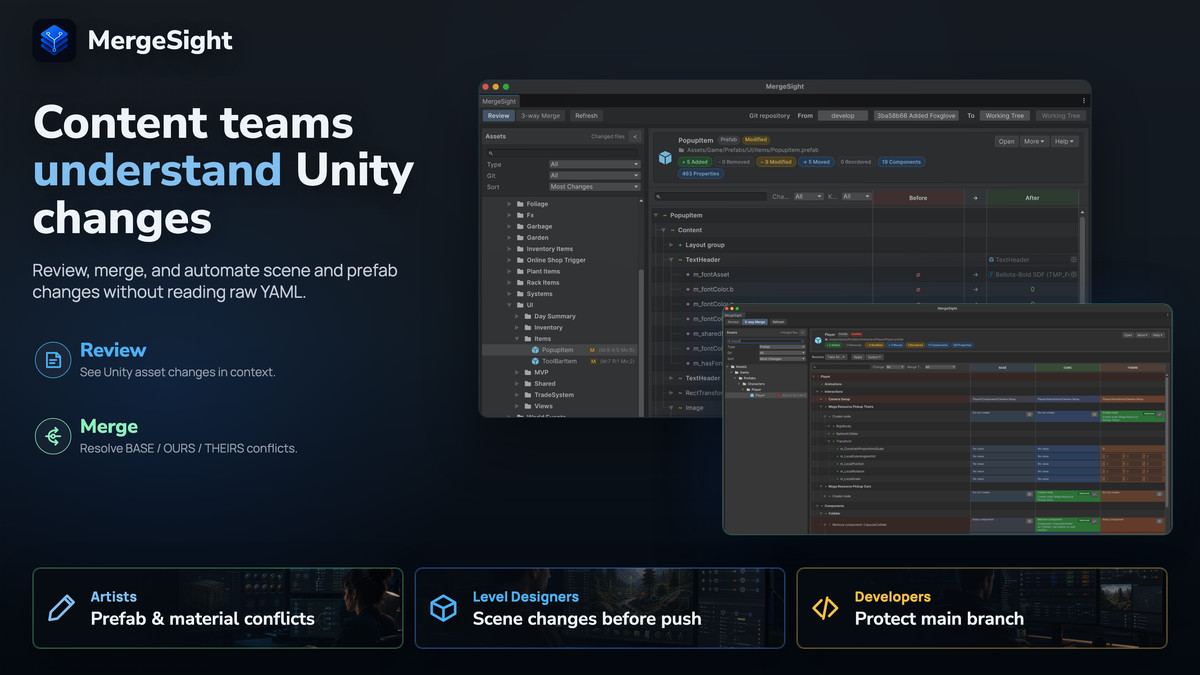
Task: Click the arrow column header between Before and After
Action: click(975, 198)
